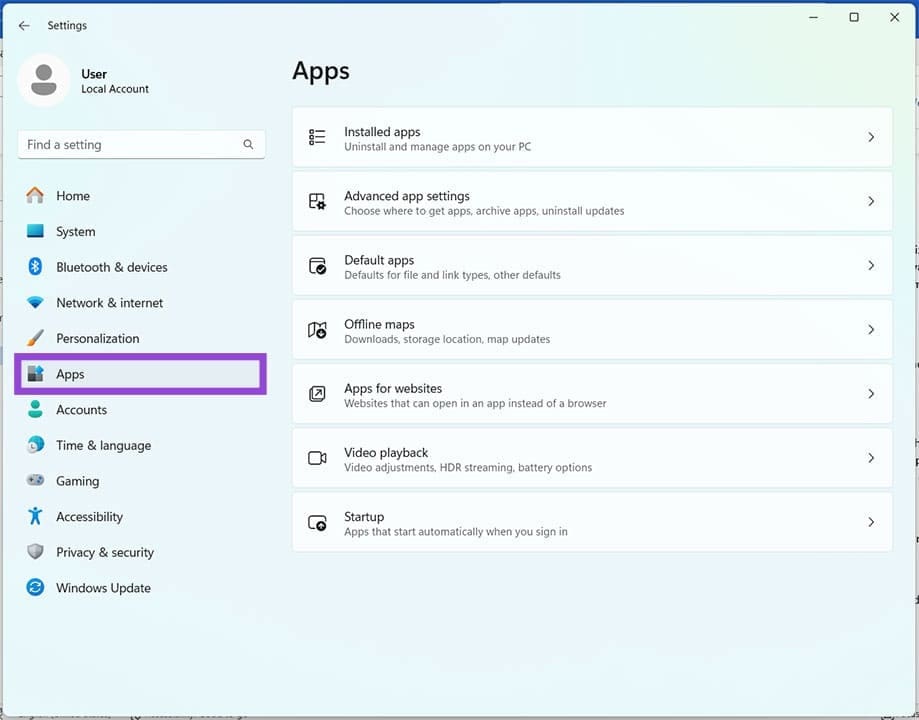919x720 pixels.
Task: Expand the Advanced app settings chevron
Action: pos(871,201)
